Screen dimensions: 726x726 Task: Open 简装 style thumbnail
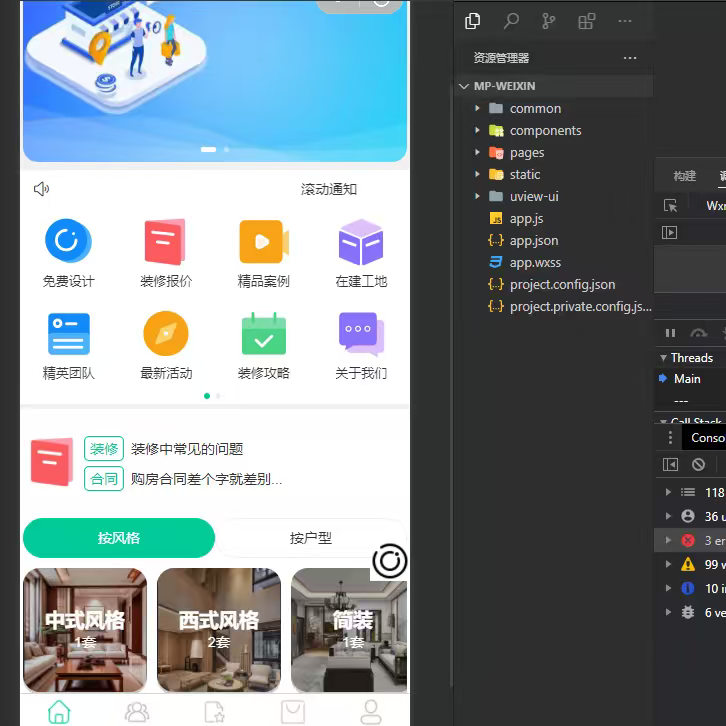(349, 630)
